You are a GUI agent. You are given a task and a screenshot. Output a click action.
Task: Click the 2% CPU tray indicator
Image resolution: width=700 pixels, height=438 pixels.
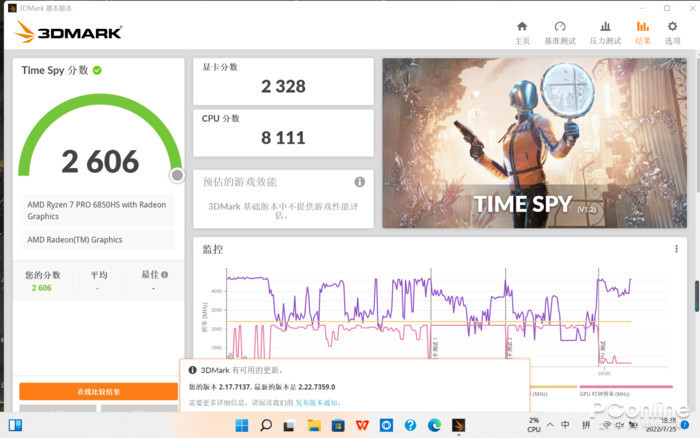tap(534, 425)
